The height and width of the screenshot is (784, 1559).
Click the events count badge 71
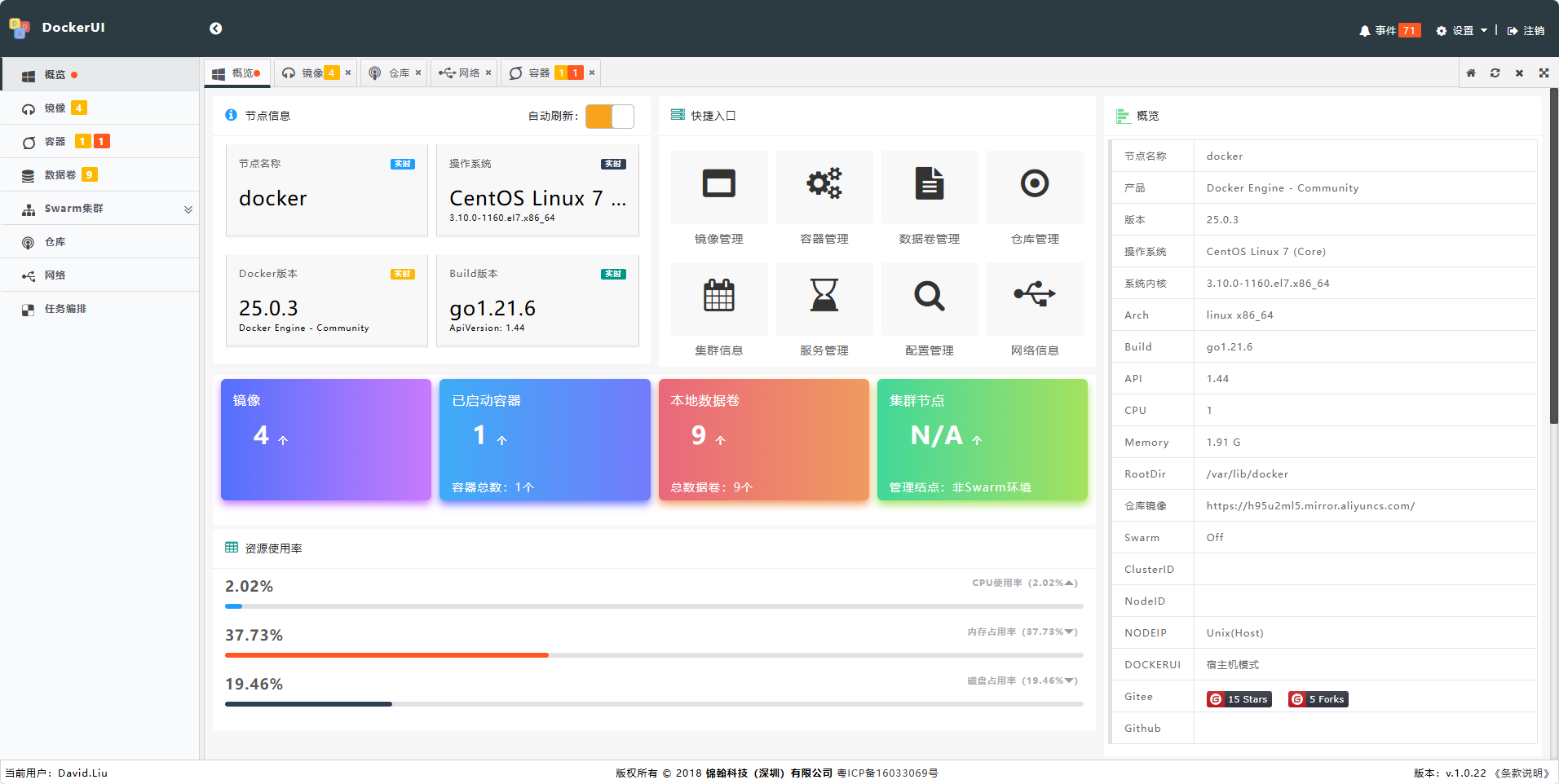1409,31
